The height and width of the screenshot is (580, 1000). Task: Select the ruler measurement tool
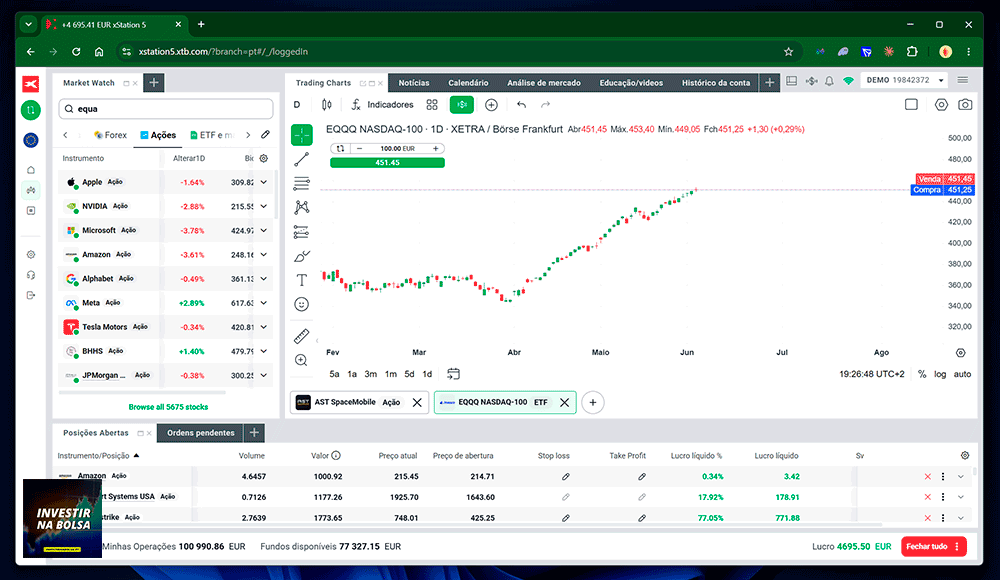[x=302, y=336]
